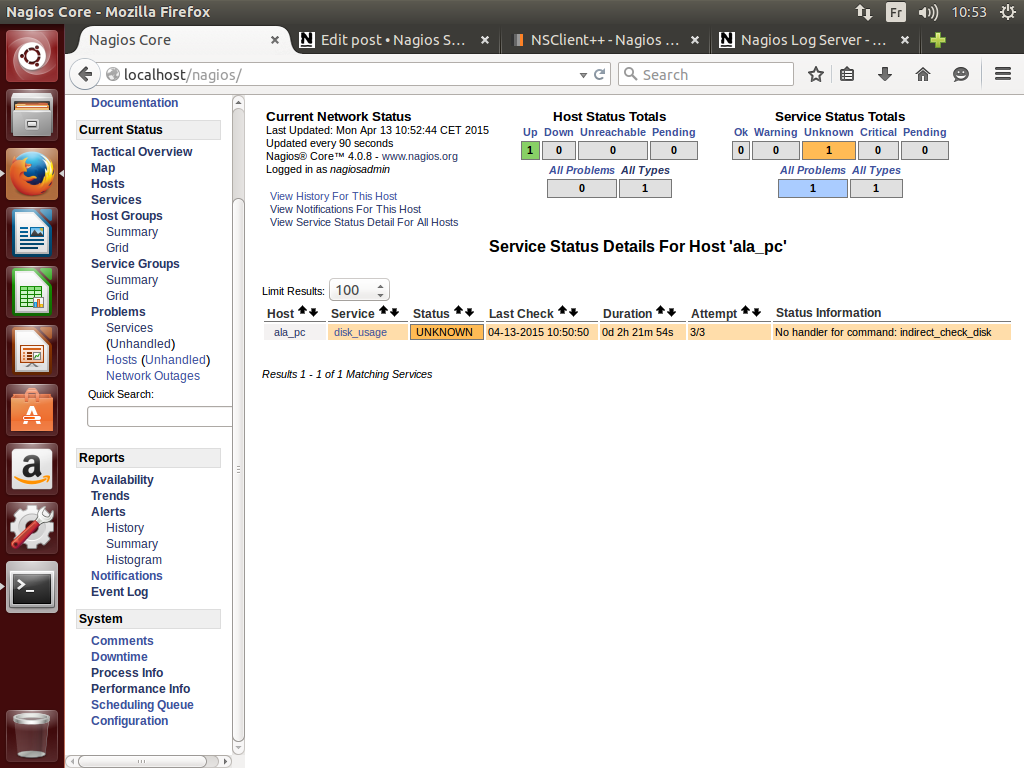Open the Firefox hamburger menu
Viewport: 1024px width, 768px height.
coord(1003,75)
